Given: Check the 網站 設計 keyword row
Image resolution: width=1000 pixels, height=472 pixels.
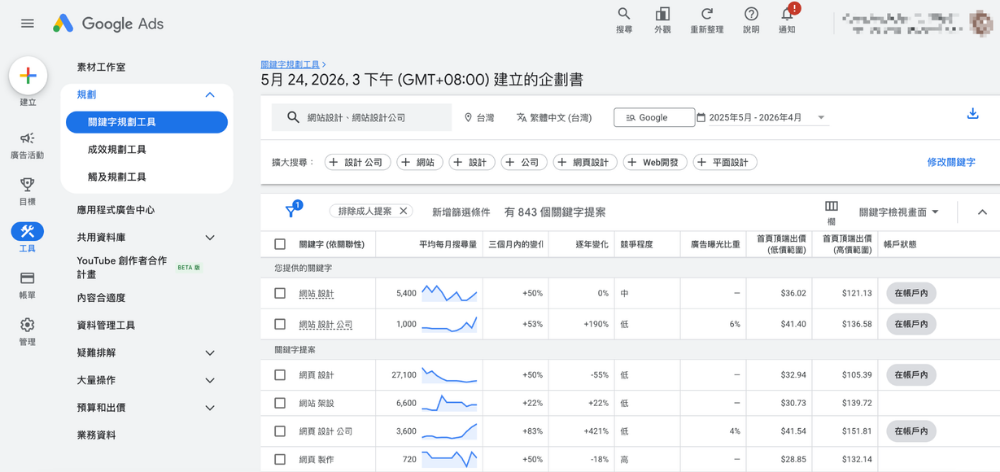Looking at the screenshot, I should 280,293.
